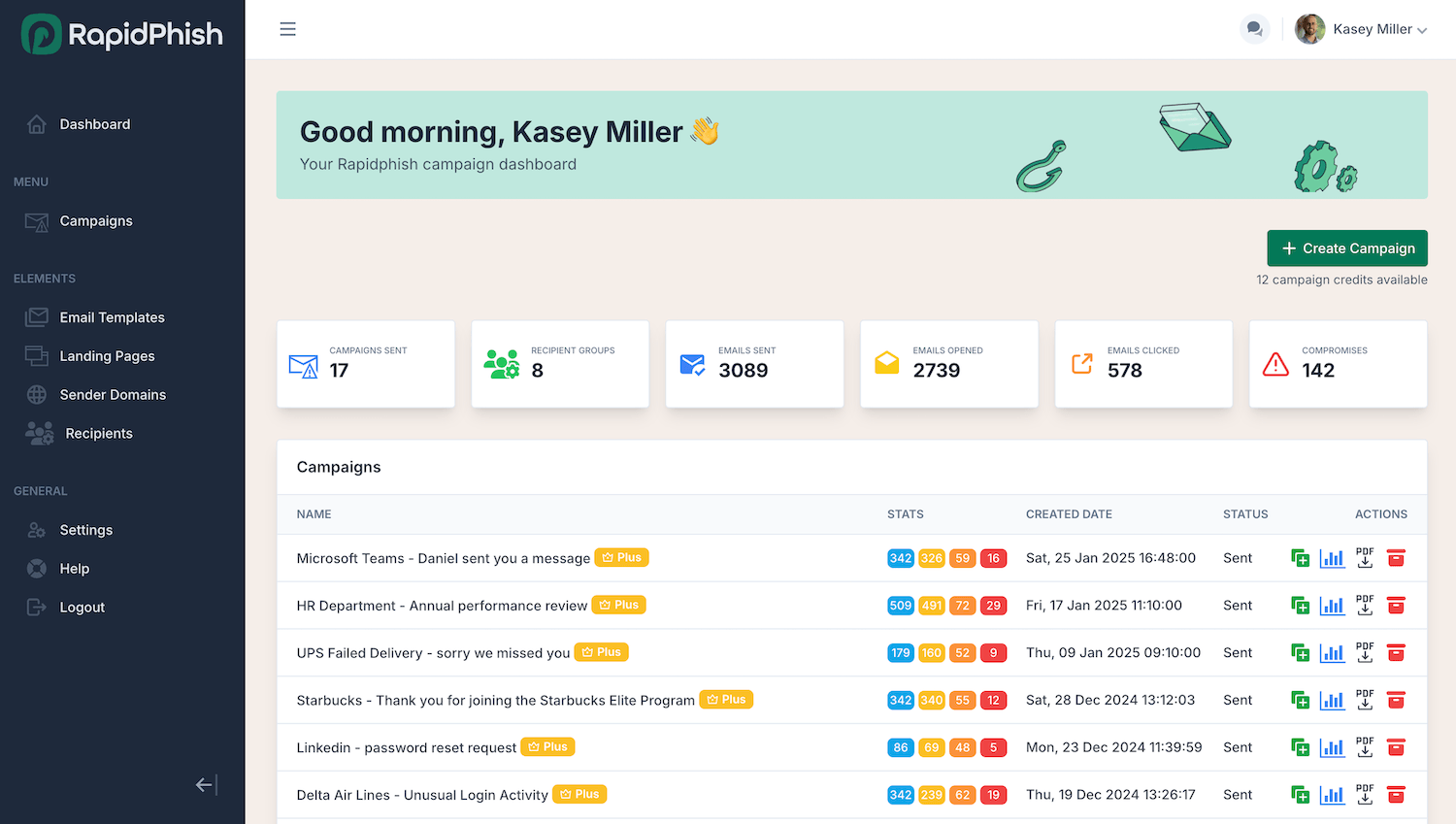This screenshot has height=824, width=1456.
Task: Open the Linkedin password reset request campaign
Action: (x=406, y=747)
